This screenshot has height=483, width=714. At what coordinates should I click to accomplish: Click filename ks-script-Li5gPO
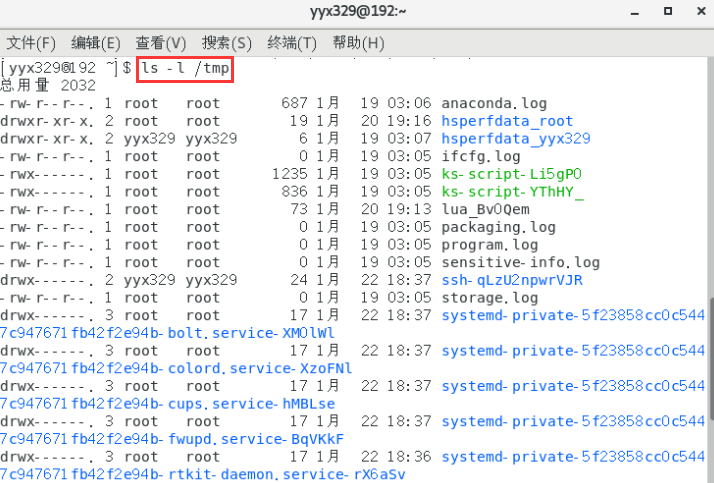click(x=511, y=174)
